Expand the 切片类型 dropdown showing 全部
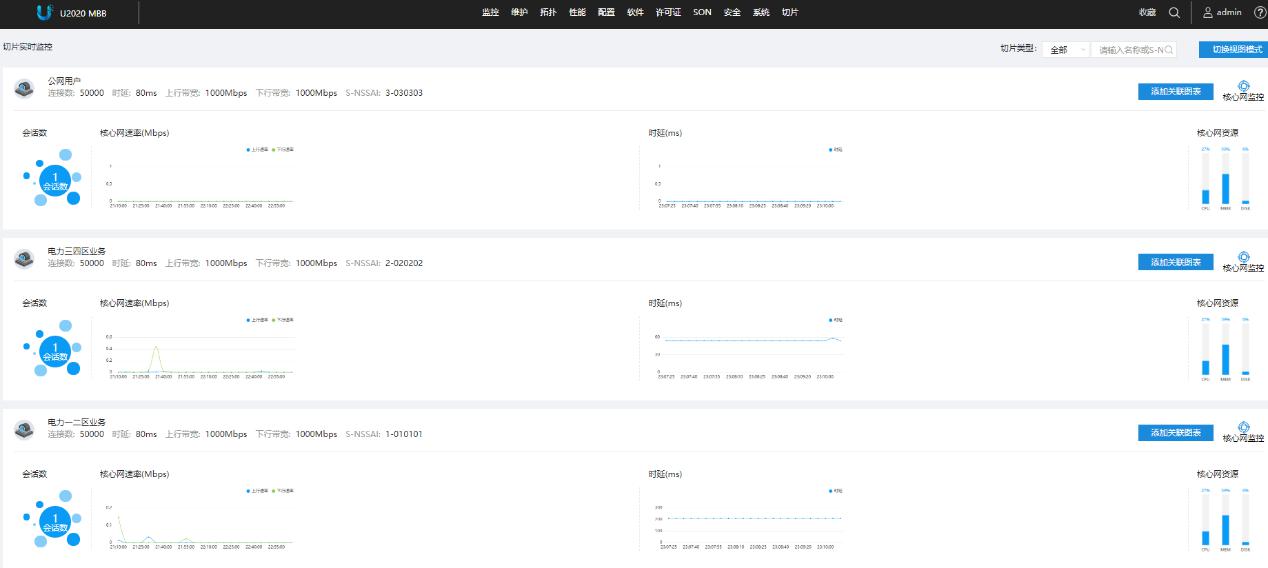This screenshot has height=568, width=1268. click(1066, 49)
